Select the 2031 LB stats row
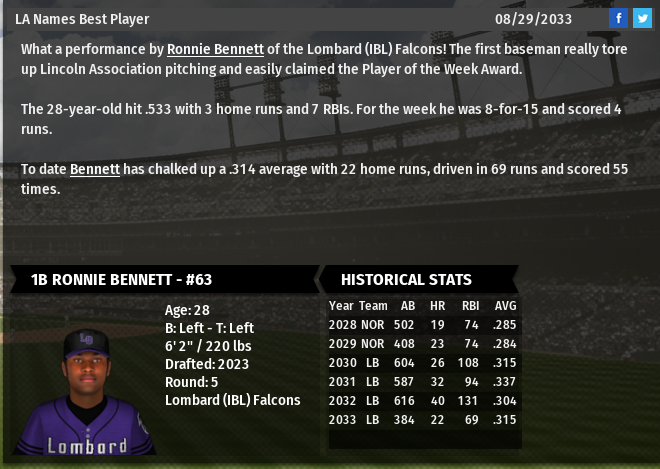 (x=424, y=381)
